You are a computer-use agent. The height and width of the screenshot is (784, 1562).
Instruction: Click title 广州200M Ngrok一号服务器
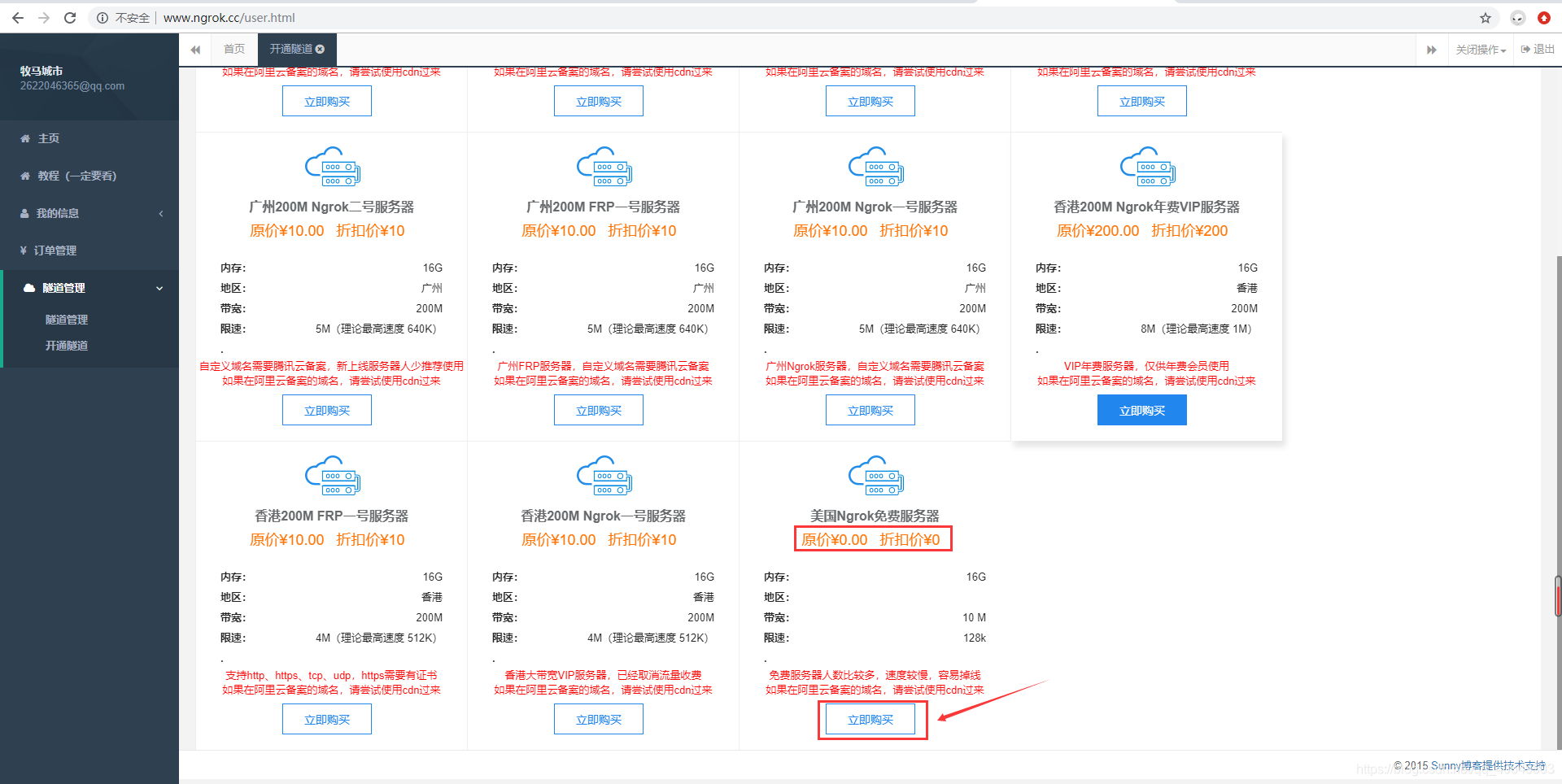(x=875, y=207)
